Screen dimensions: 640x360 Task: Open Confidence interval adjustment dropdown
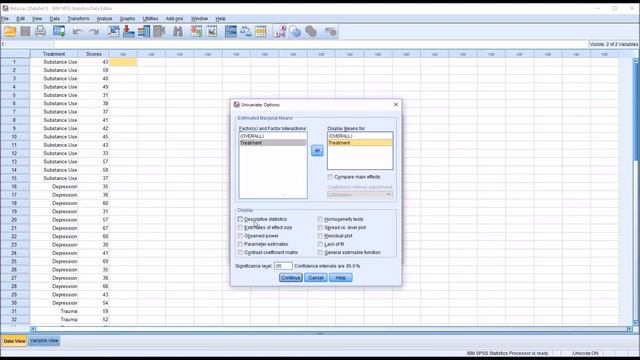[x=360, y=195]
